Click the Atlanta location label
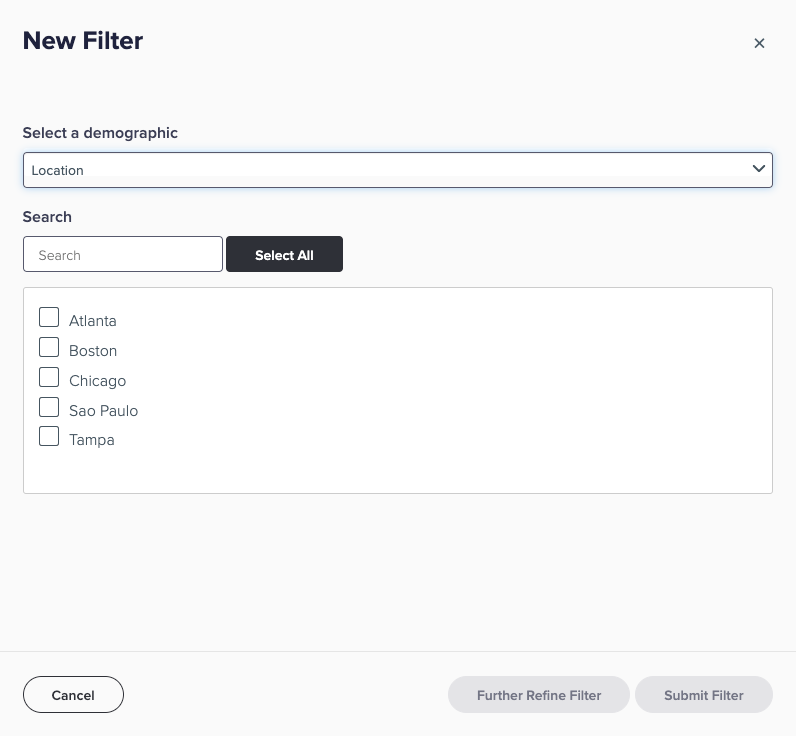Image resolution: width=796 pixels, height=736 pixels. coord(93,321)
